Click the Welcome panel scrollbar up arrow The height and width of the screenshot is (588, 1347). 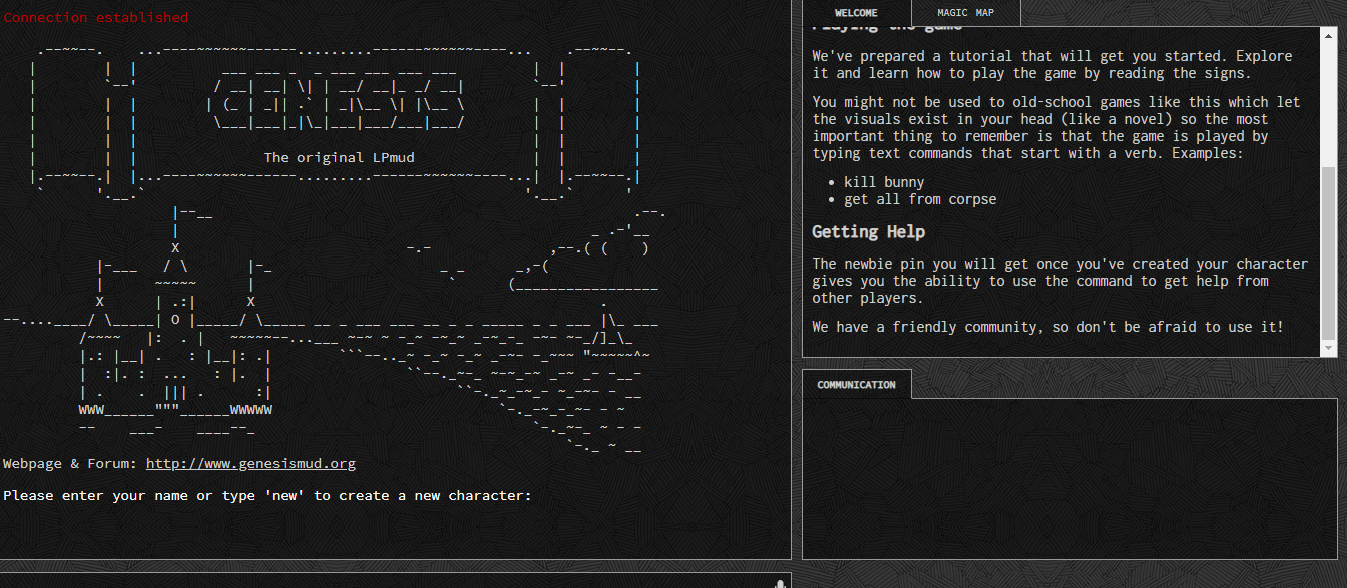pos(1329,35)
